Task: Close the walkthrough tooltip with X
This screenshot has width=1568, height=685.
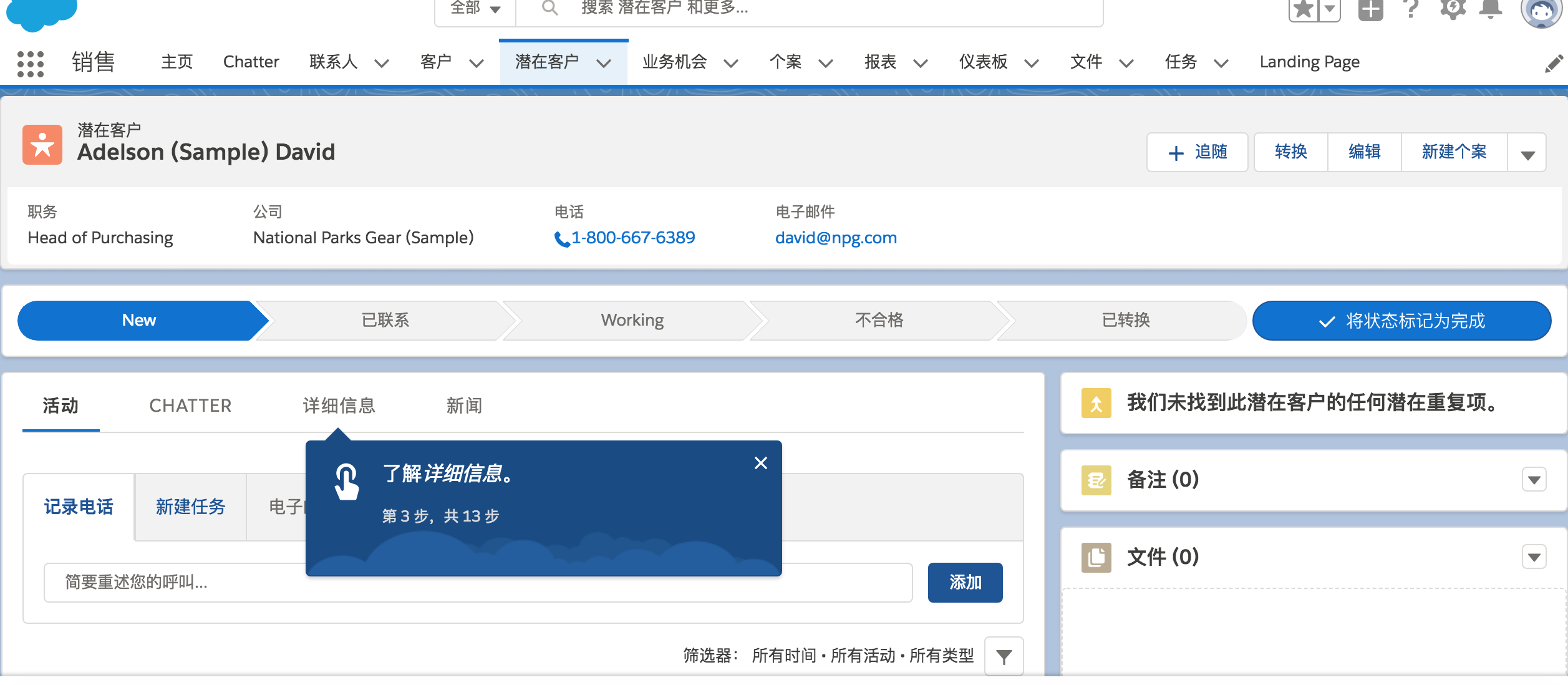Action: (x=760, y=463)
